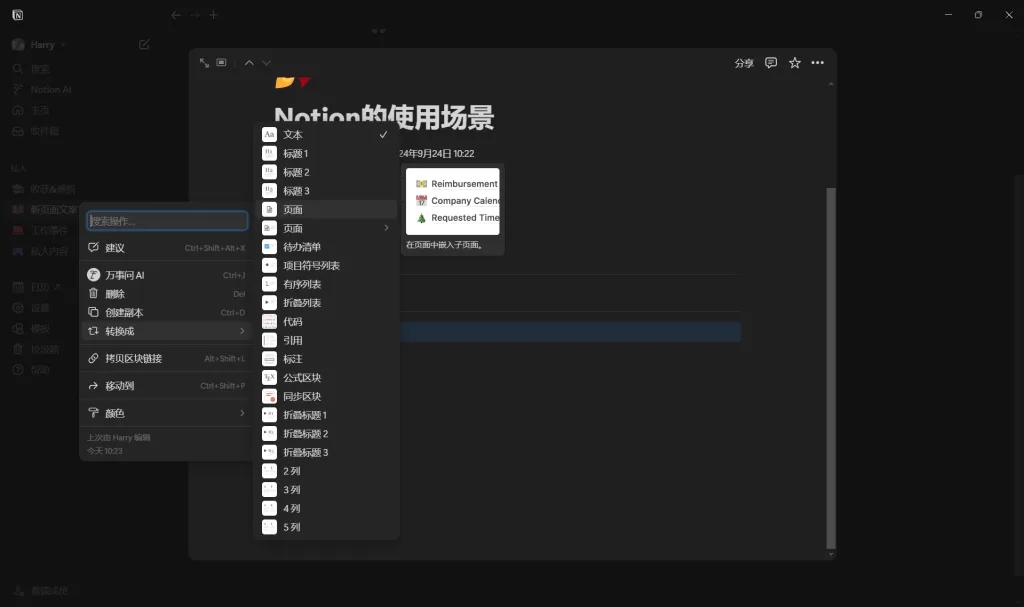Open the Harry workspace switcher
The height and width of the screenshot is (607, 1024).
tap(39, 44)
